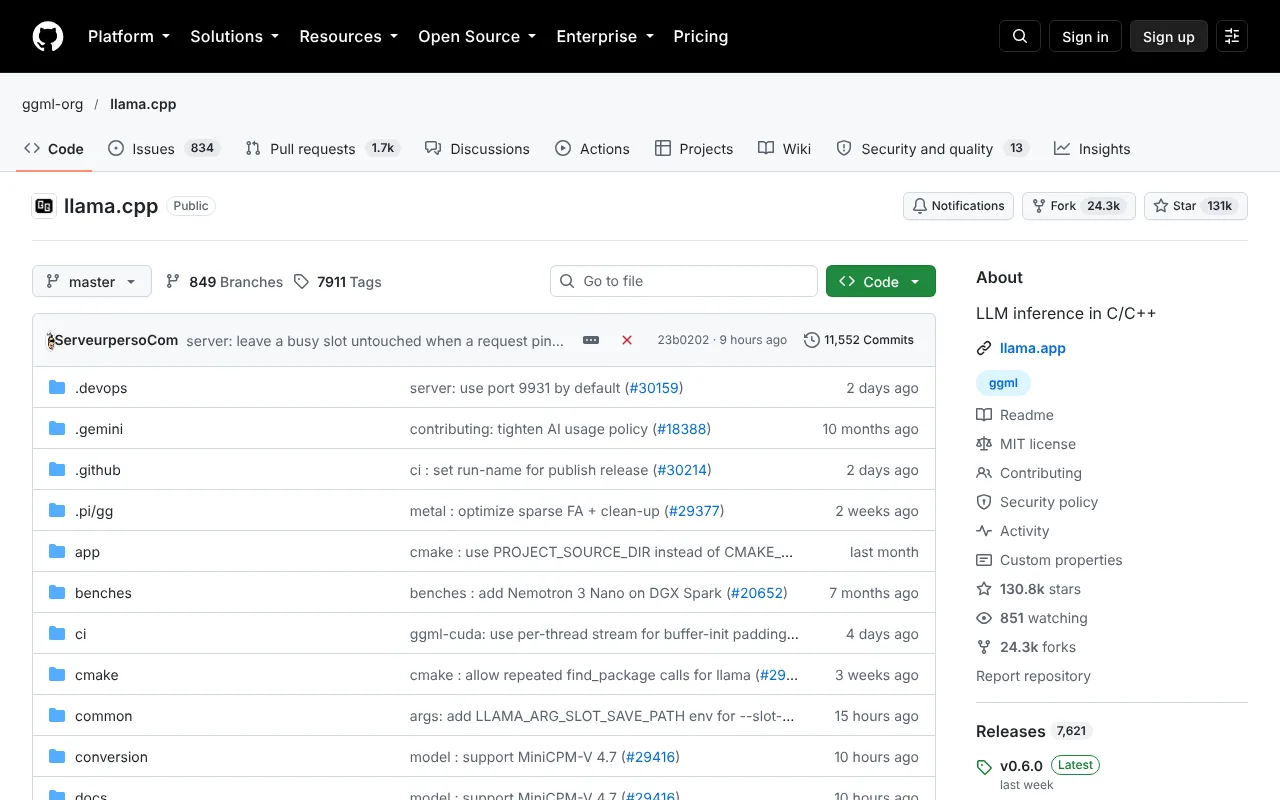Open the master branch dropdown
The width and height of the screenshot is (1280, 800).
pyautogui.click(x=92, y=281)
